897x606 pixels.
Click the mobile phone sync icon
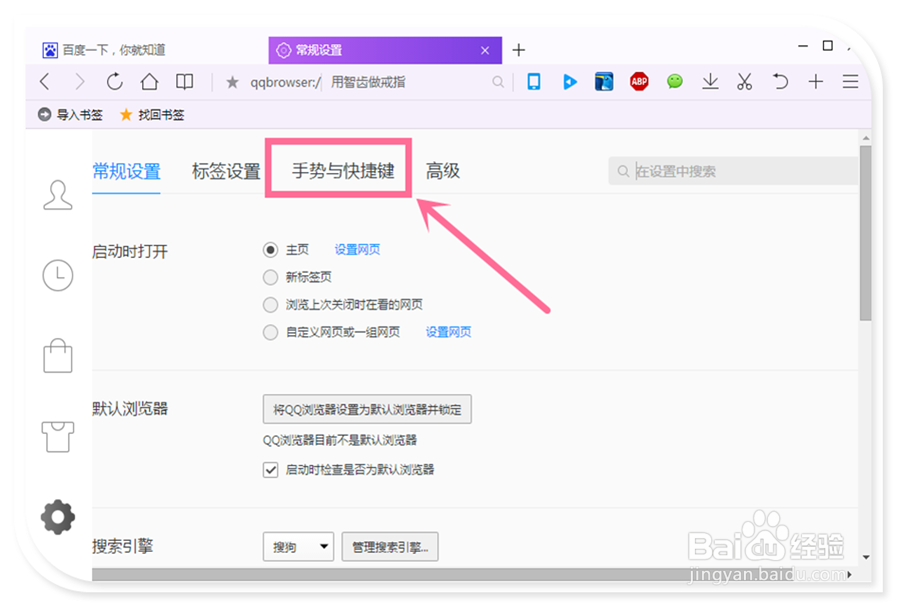point(533,82)
